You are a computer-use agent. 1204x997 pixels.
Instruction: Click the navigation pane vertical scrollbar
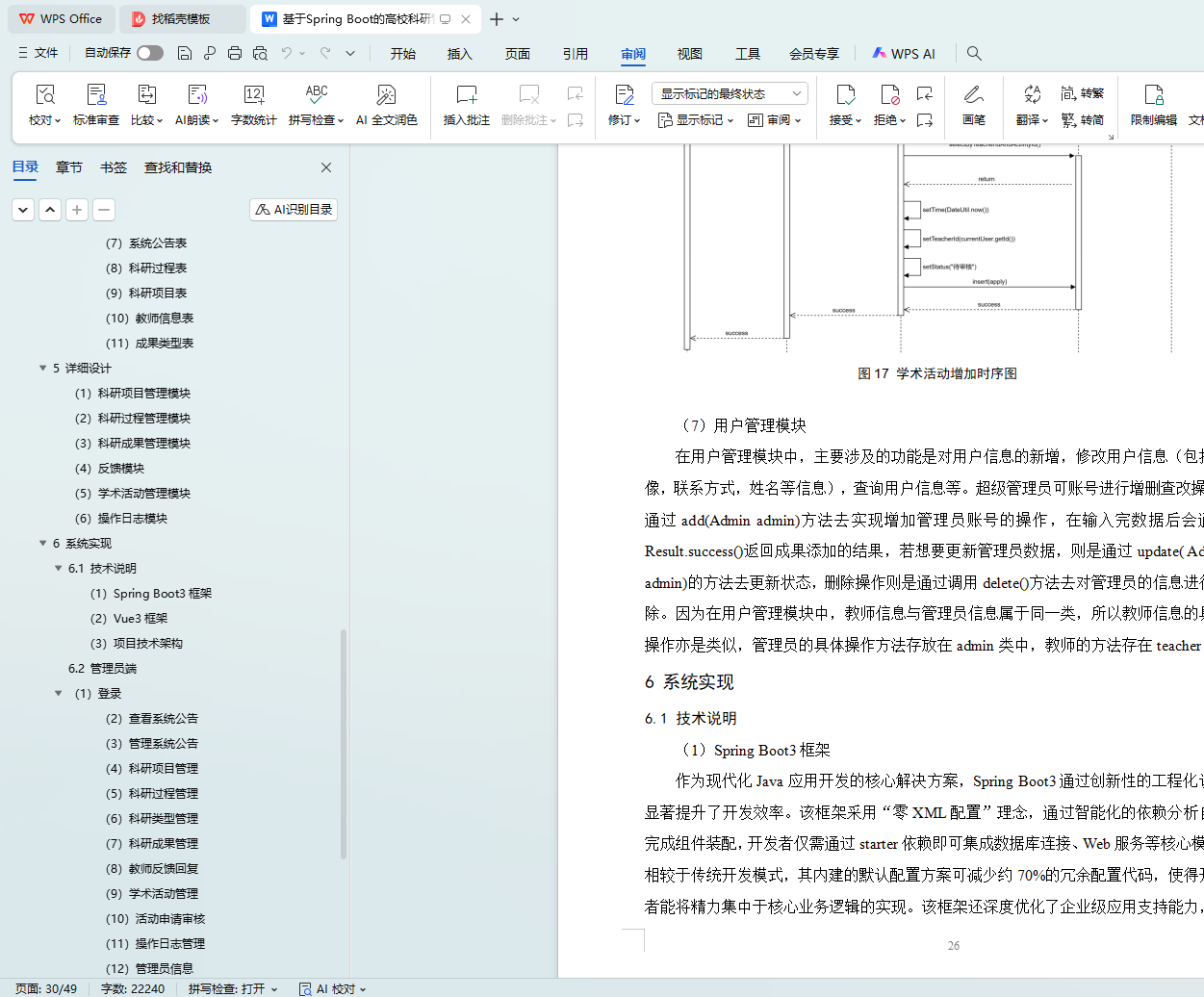click(344, 743)
